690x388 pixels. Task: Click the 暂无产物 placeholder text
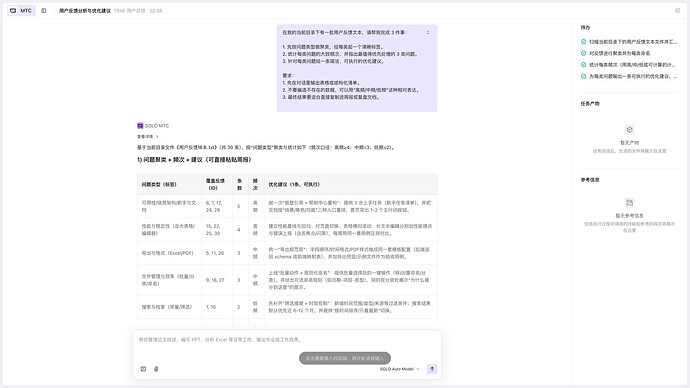[629, 143]
